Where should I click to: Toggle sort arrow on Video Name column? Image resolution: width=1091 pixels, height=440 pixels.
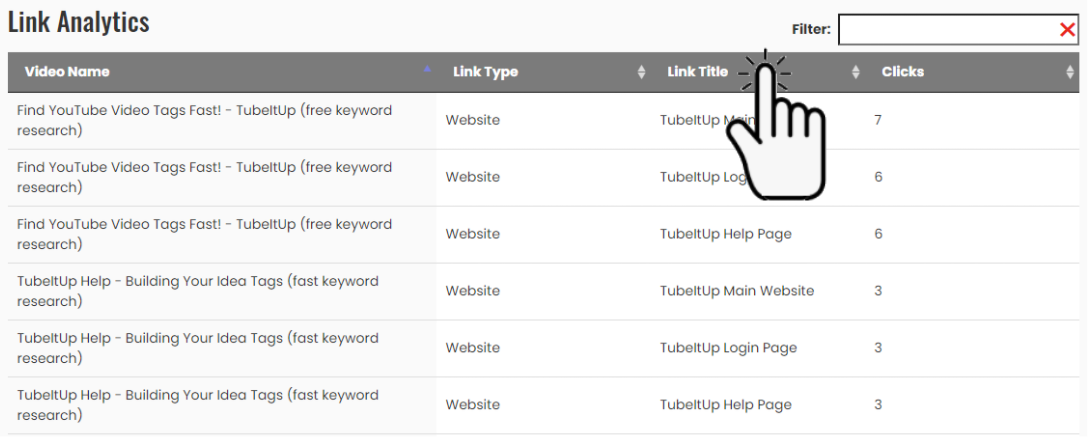click(427, 69)
